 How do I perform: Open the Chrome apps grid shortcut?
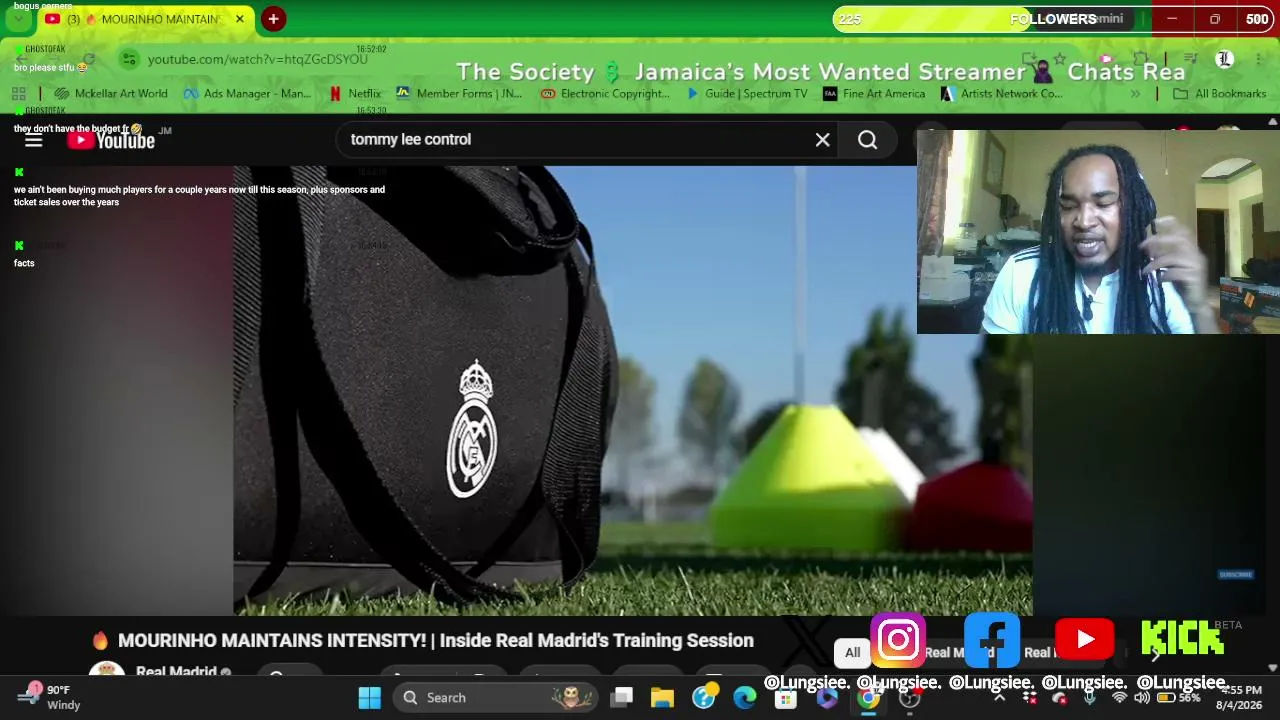point(18,94)
